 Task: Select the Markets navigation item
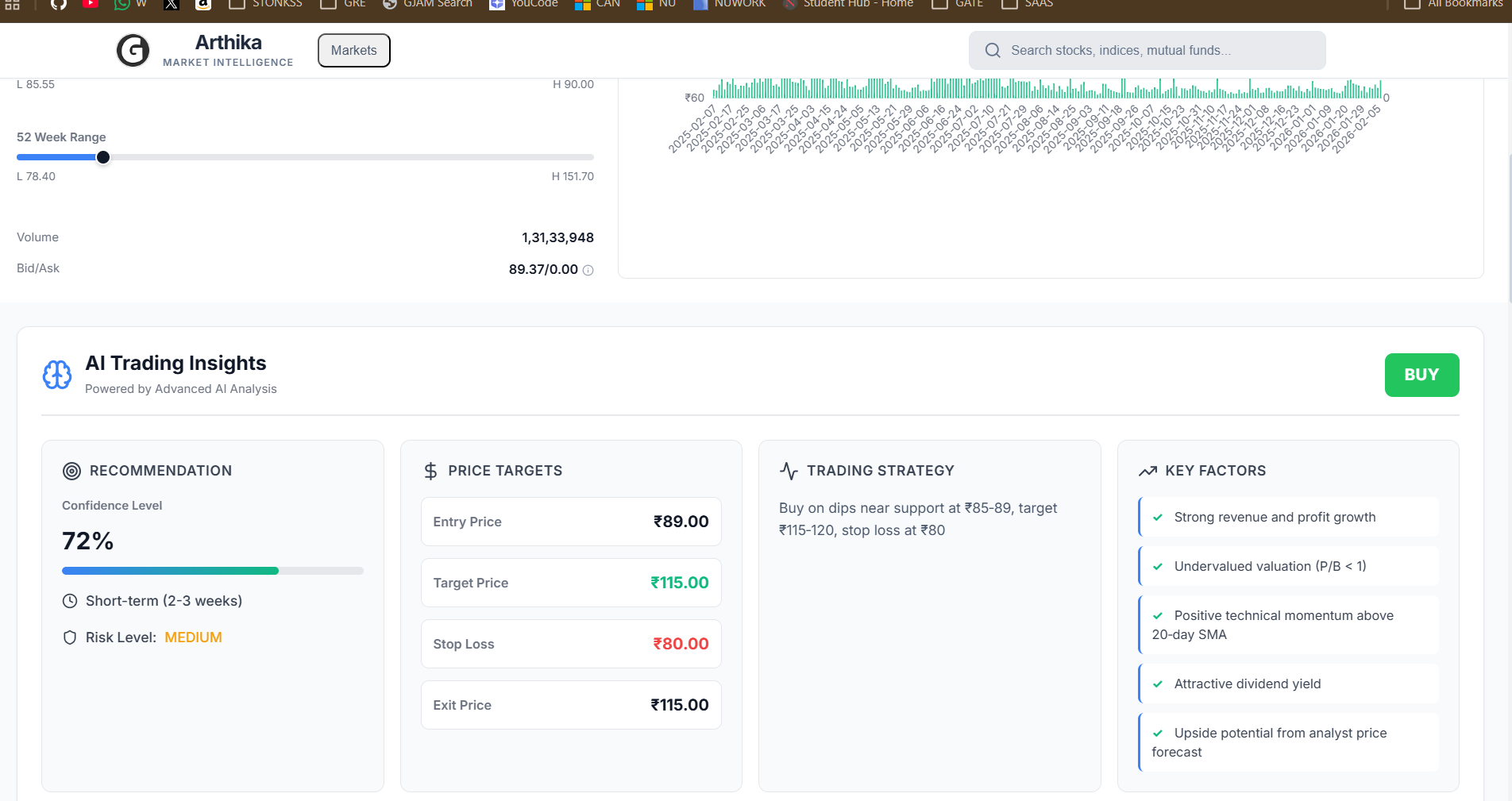coord(353,50)
